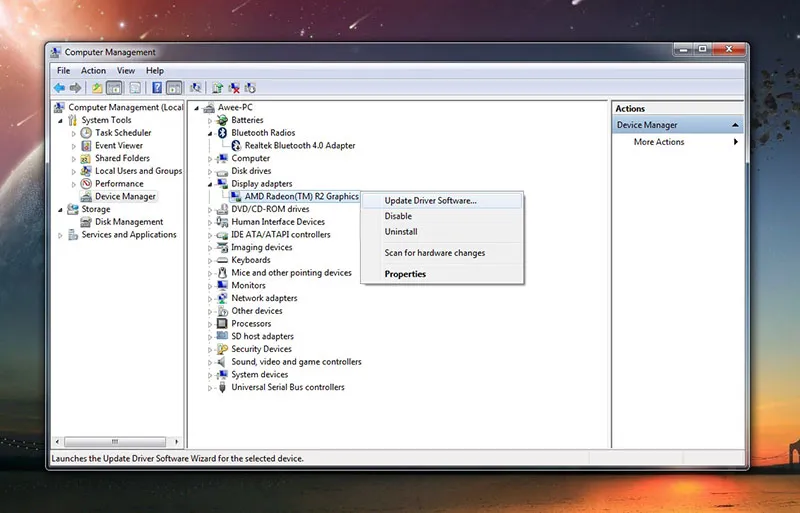Click the Back arrow toolbar icon
This screenshot has width=800, height=513.
60,88
